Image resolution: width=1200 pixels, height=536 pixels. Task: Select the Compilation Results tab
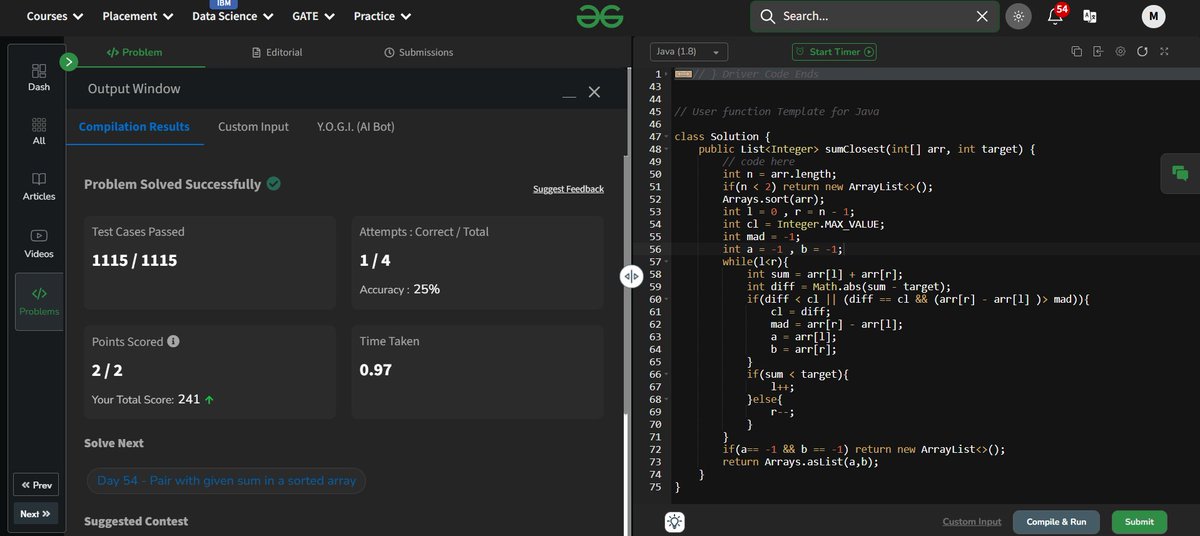pos(134,127)
